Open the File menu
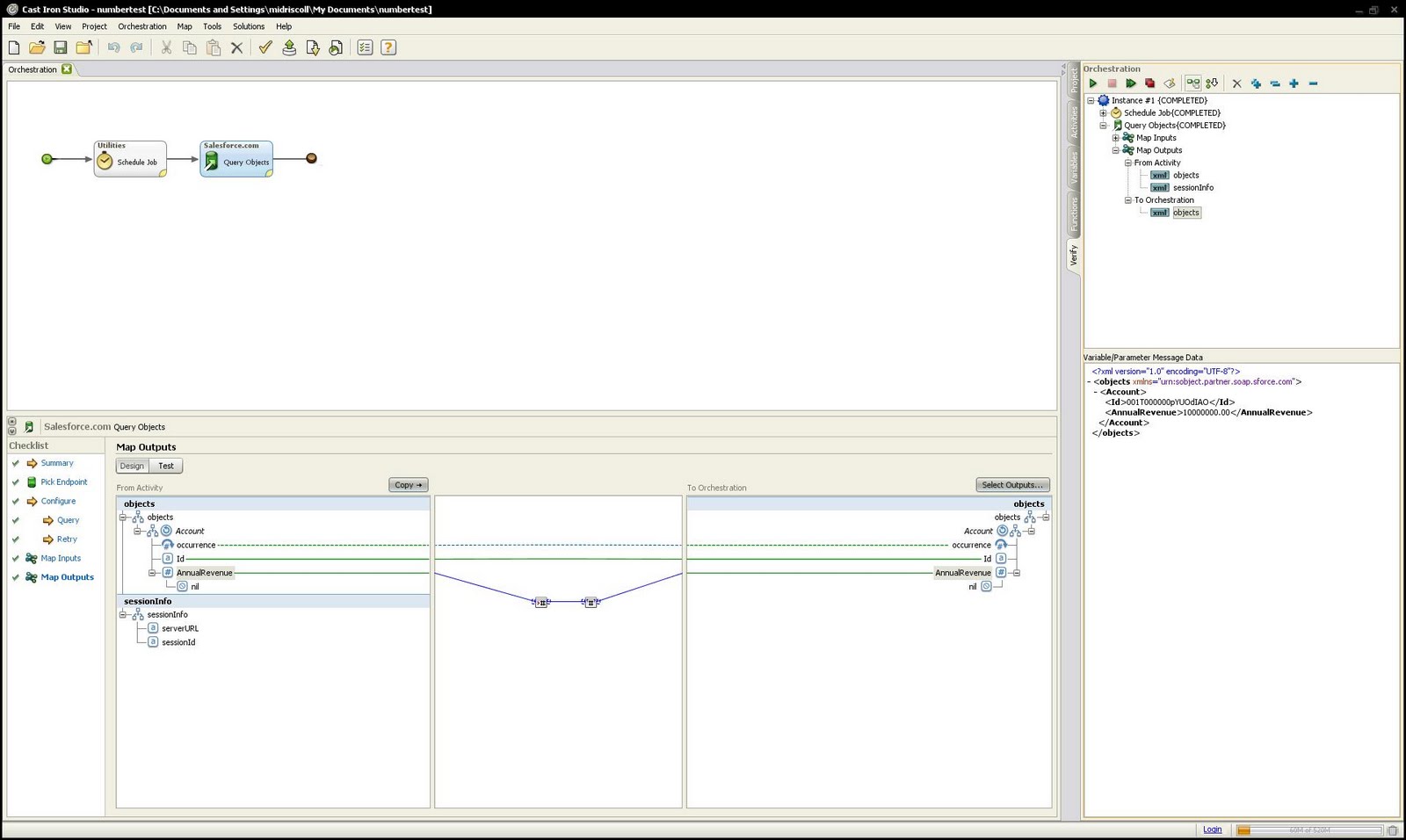The width and height of the screenshot is (1406, 840). [x=14, y=26]
